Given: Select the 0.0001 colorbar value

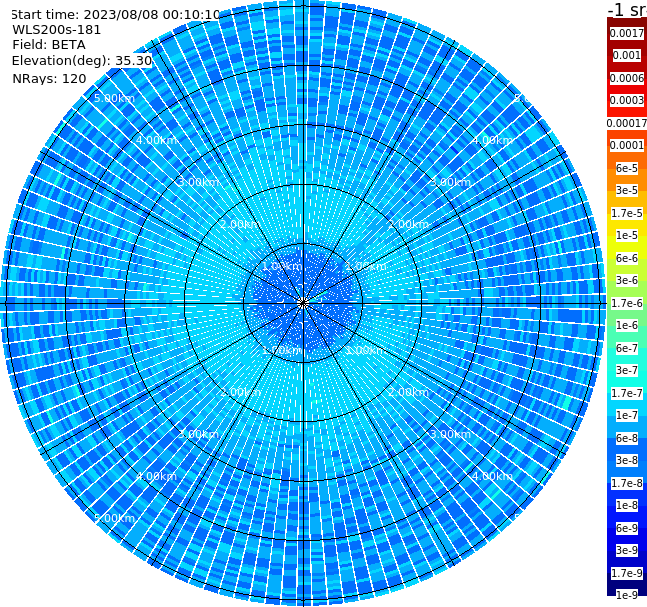Looking at the screenshot, I should click(626, 145).
